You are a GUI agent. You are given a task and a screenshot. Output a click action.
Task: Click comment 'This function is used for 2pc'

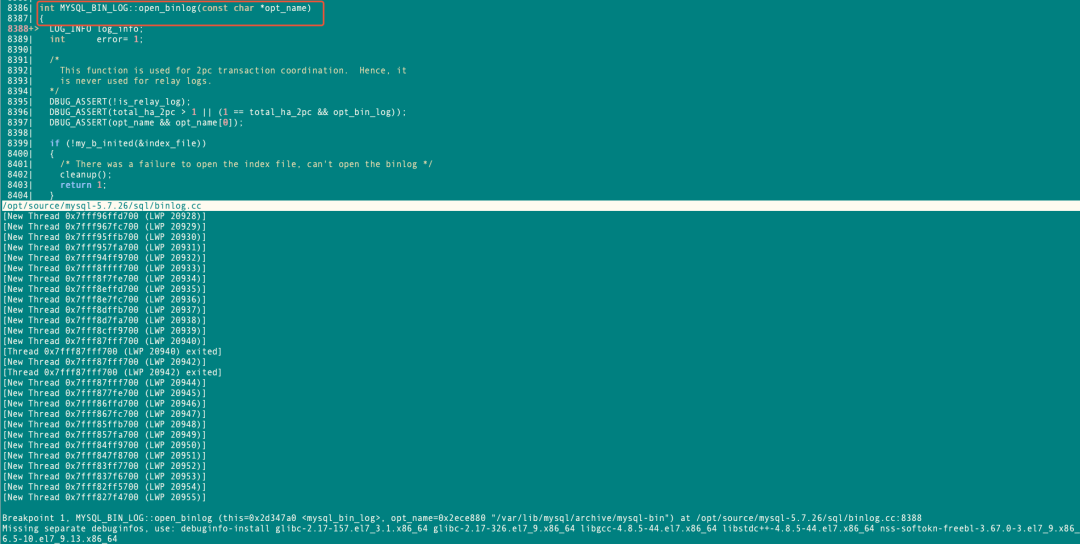pos(233,70)
